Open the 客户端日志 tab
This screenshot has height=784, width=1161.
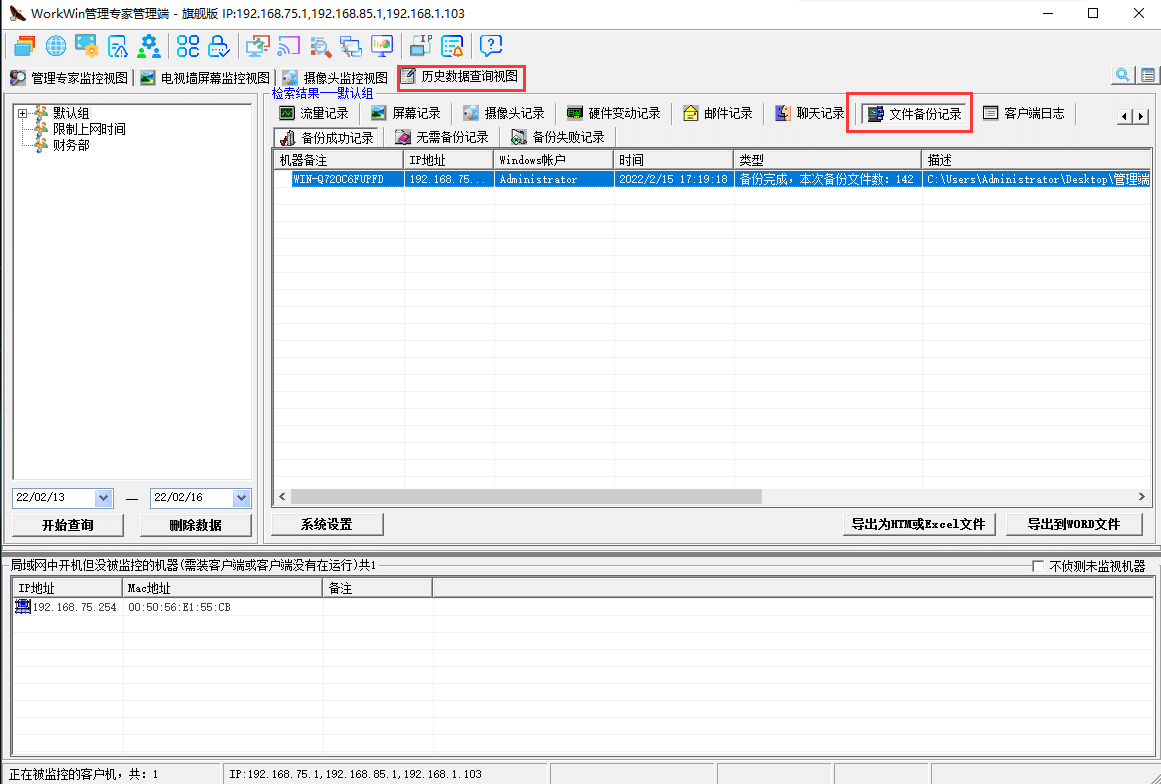(1024, 113)
